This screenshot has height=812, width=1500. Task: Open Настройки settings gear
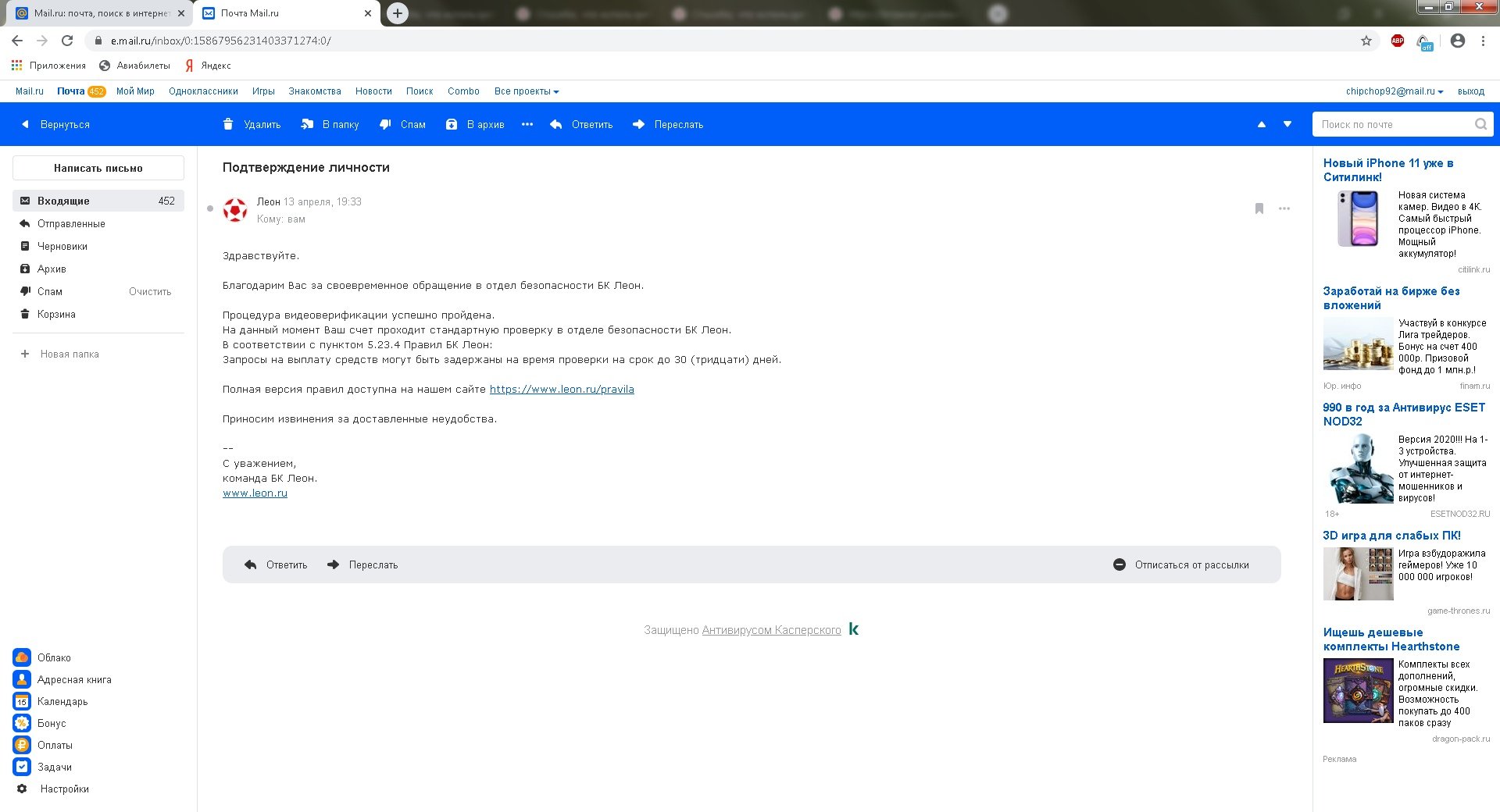tap(22, 789)
